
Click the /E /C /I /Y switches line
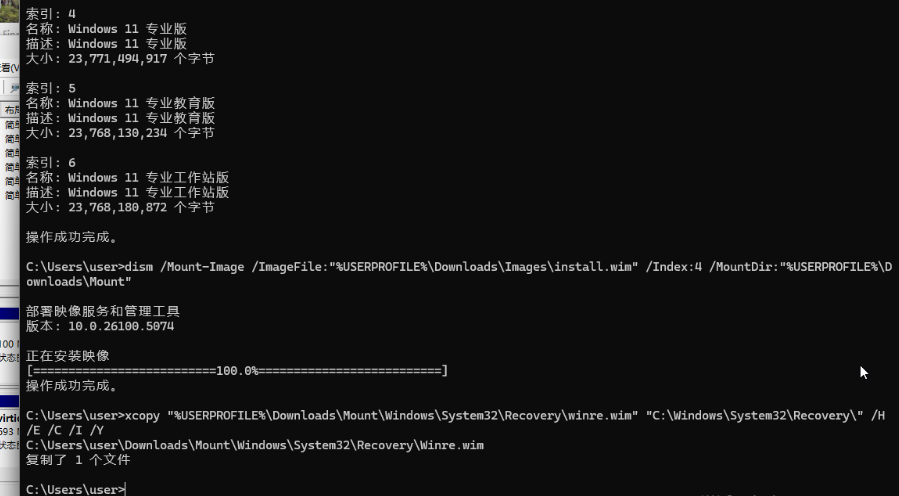pyautogui.click(x=65, y=430)
